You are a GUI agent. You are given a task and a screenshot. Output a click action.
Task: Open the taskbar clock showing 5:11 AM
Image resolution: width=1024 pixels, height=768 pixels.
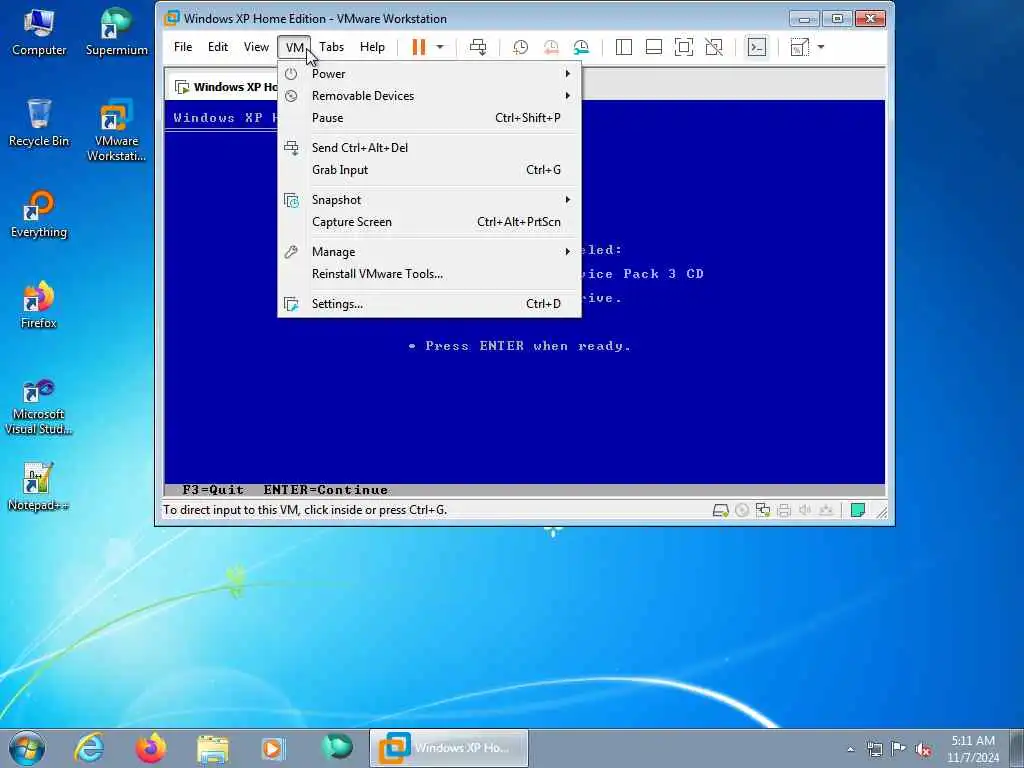coord(973,749)
